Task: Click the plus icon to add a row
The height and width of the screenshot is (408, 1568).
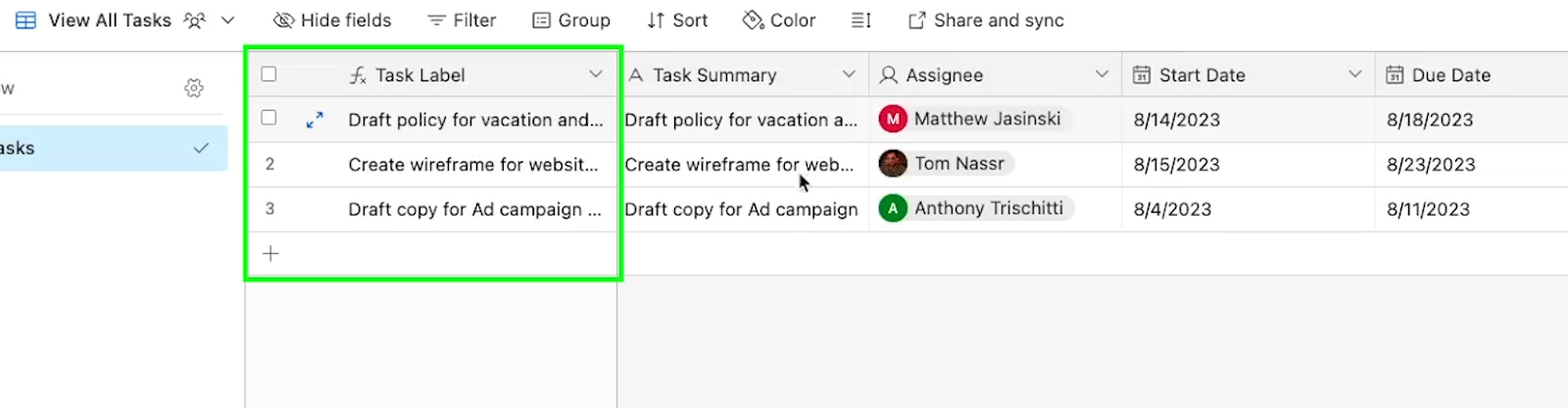Action: pyautogui.click(x=270, y=253)
